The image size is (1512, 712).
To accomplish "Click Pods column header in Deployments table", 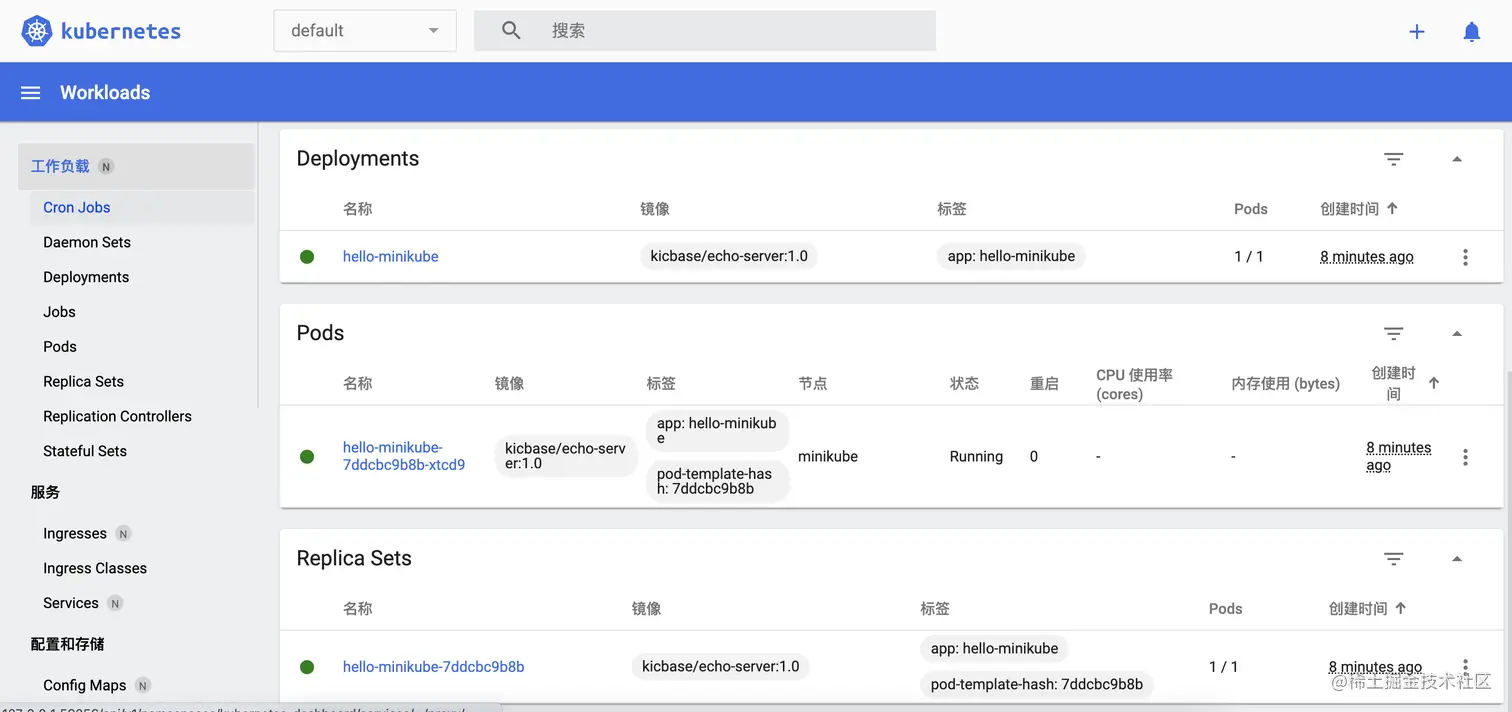I will coord(1251,209).
